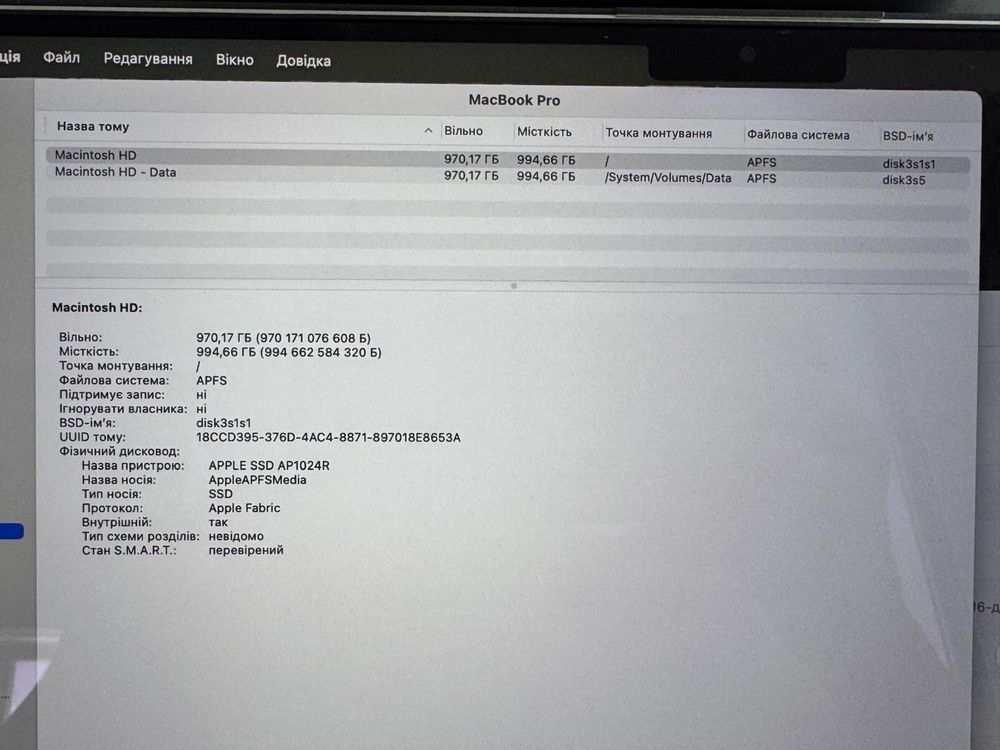Sort by Точка монтування column header

pyautogui.click(x=659, y=133)
